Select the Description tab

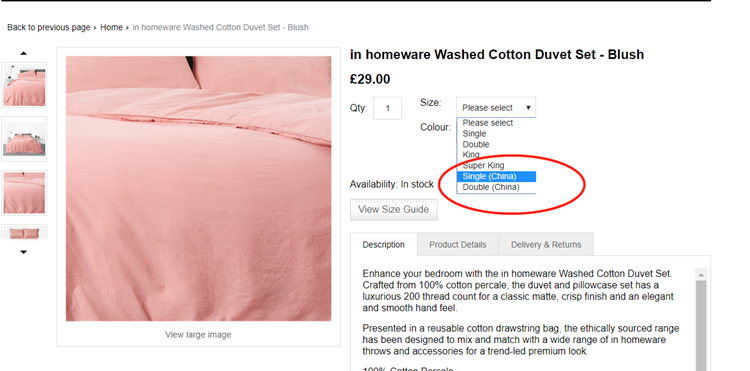point(383,244)
